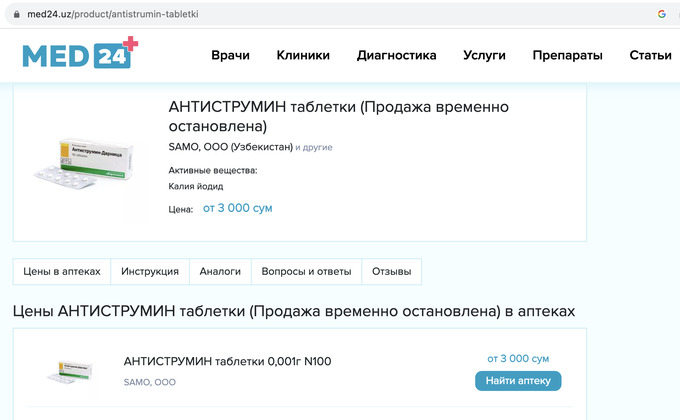Click the small product thumbnail in price row

pos(70,372)
